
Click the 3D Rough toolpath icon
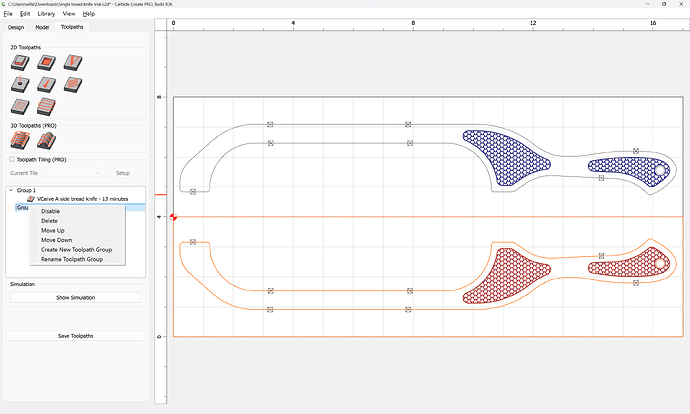19,141
